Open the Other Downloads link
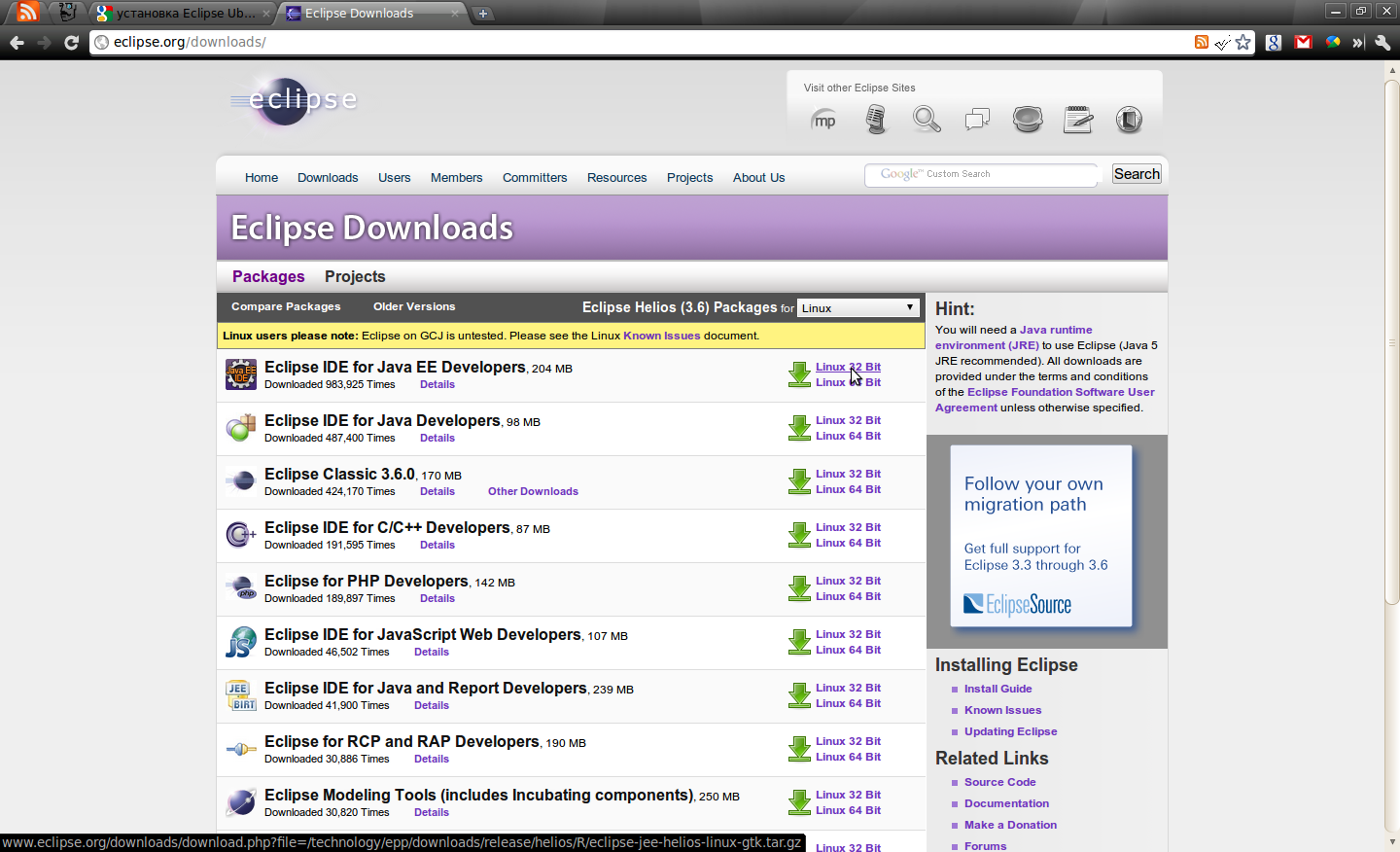Image resolution: width=1400 pixels, height=852 pixels. [x=533, y=492]
